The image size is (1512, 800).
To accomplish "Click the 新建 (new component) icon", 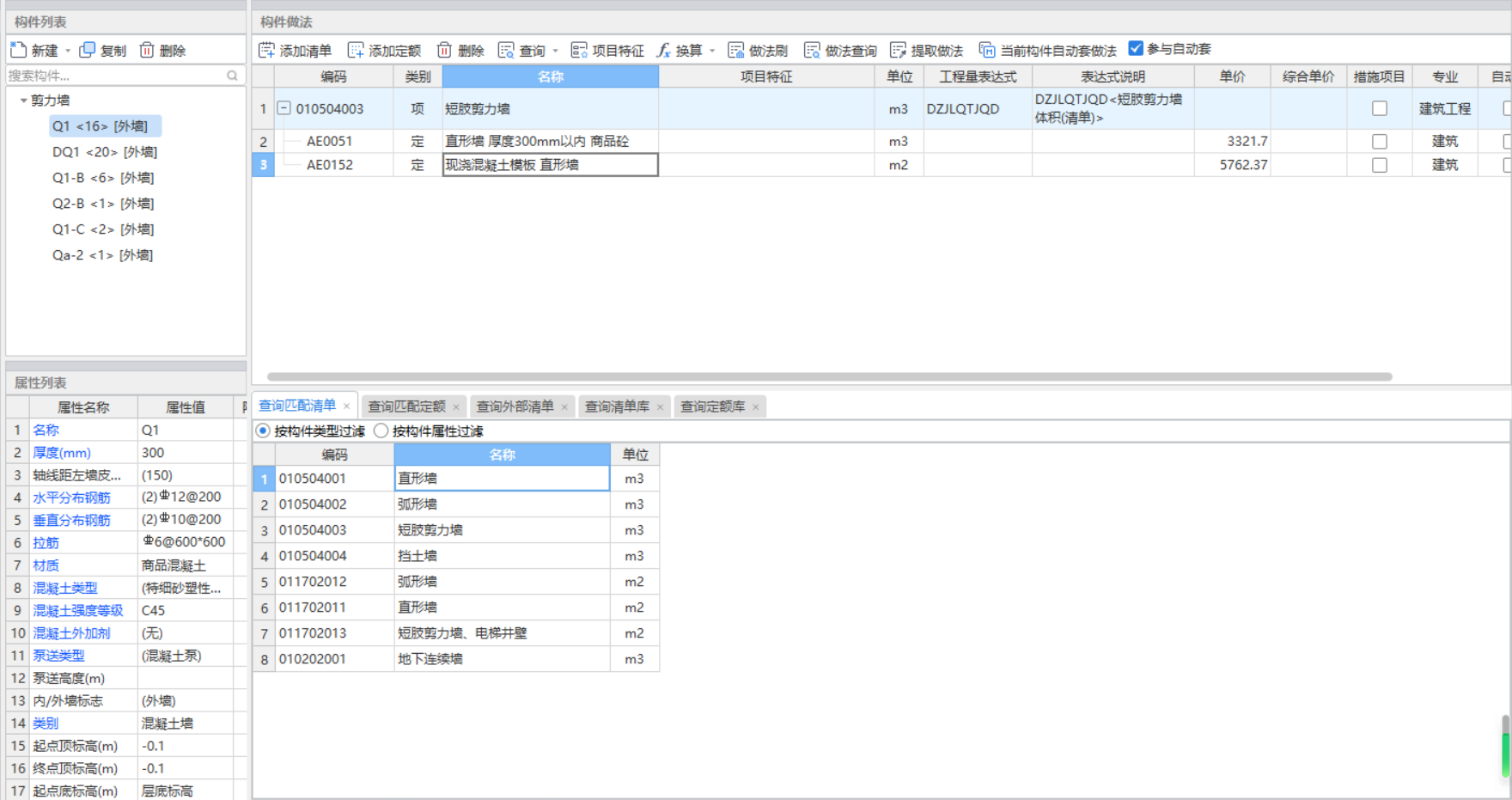I will (x=19, y=50).
